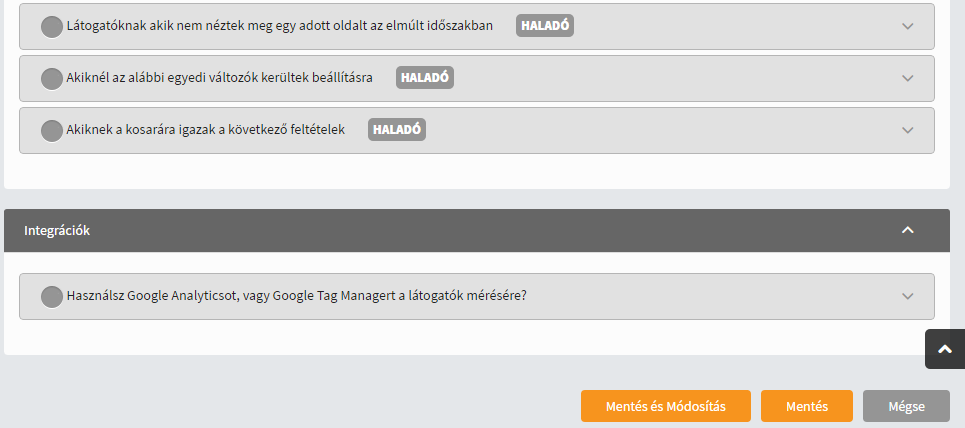Enable the cart conditions rule toggle
965x428 pixels.
(52, 131)
